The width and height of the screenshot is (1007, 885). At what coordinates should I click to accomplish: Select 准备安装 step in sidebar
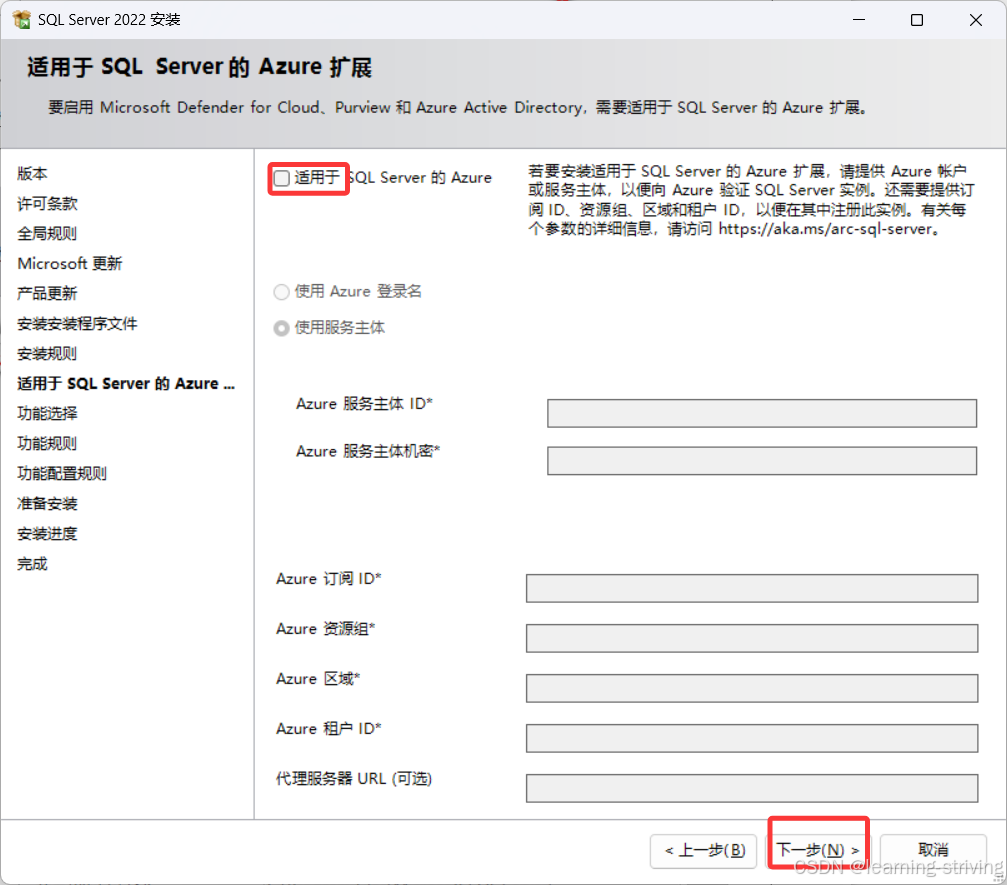coord(47,504)
